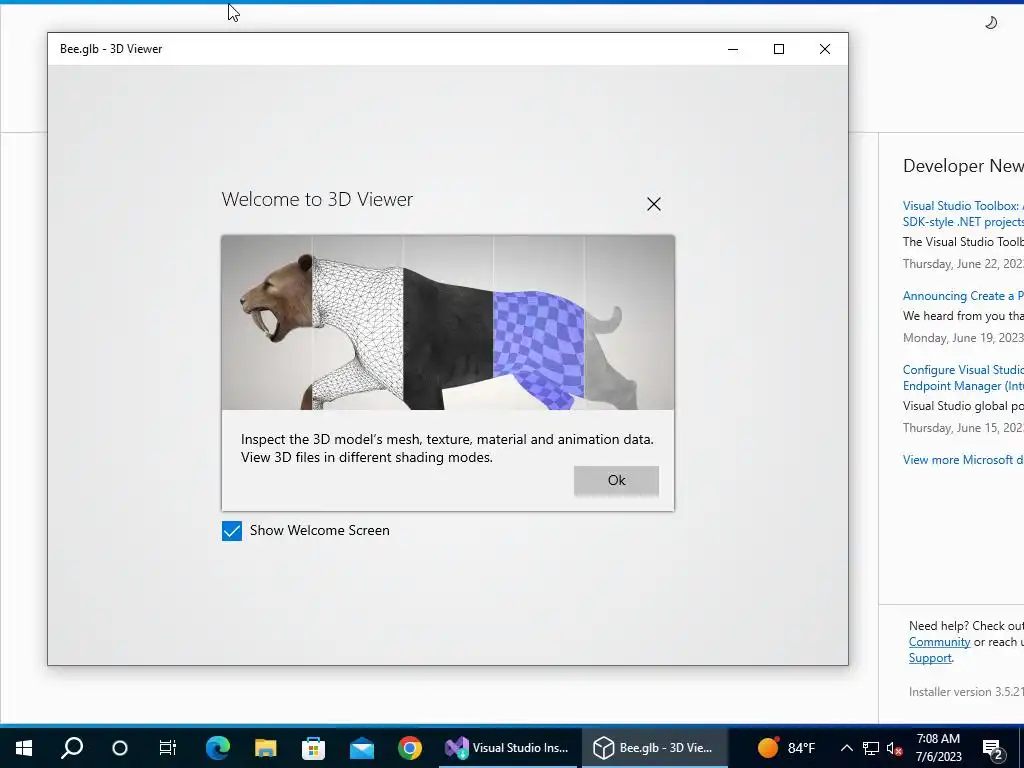Viewport: 1024px width, 768px height.
Task: Show hidden tray icons chevron
Action: tap(846, 748)
